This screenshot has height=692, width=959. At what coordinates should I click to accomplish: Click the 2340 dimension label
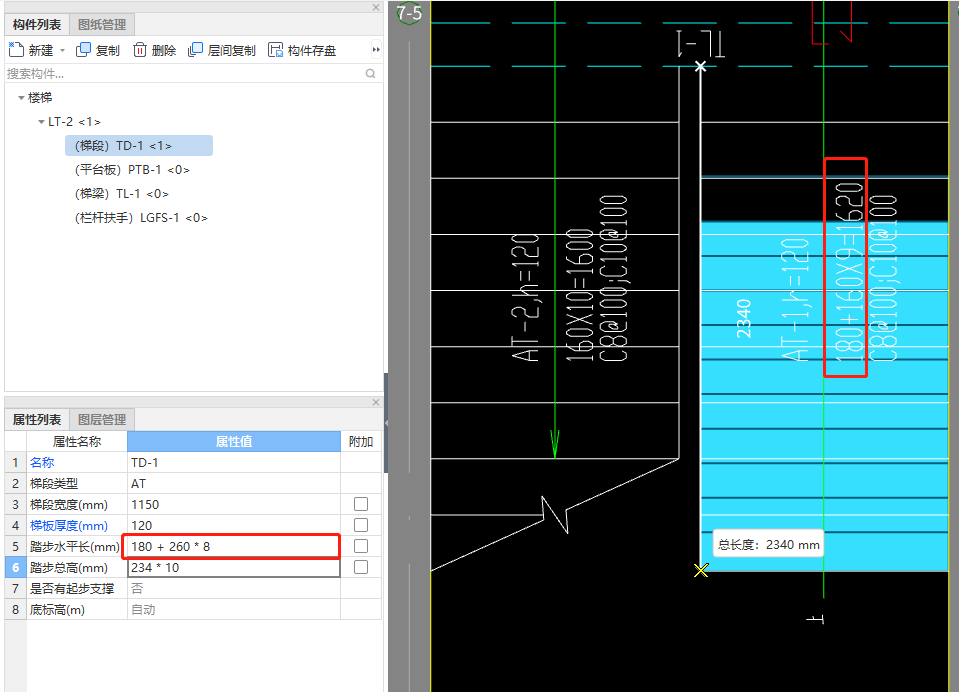pos(743,318)
